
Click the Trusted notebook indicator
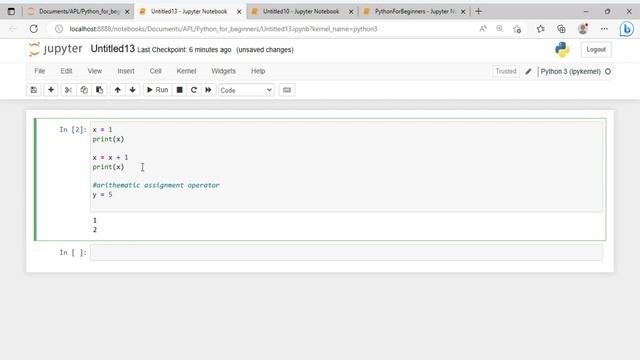[x=506, y=71]
